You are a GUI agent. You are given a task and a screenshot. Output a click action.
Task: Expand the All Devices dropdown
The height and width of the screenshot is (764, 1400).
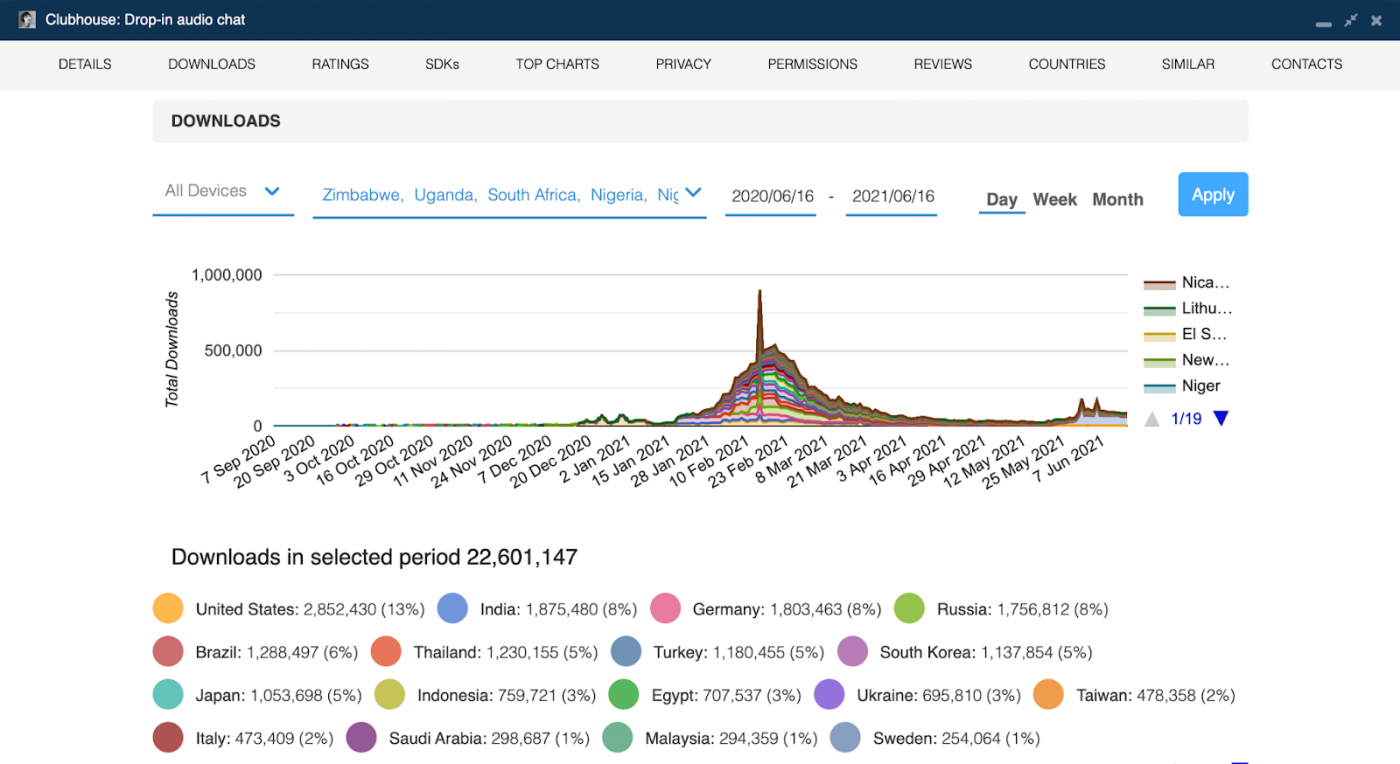click(x=223, y=192)
